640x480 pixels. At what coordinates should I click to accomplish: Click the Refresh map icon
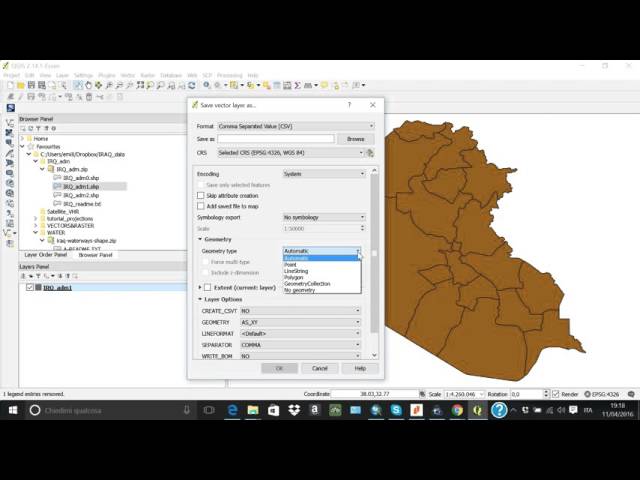click(x=191, y=85)
